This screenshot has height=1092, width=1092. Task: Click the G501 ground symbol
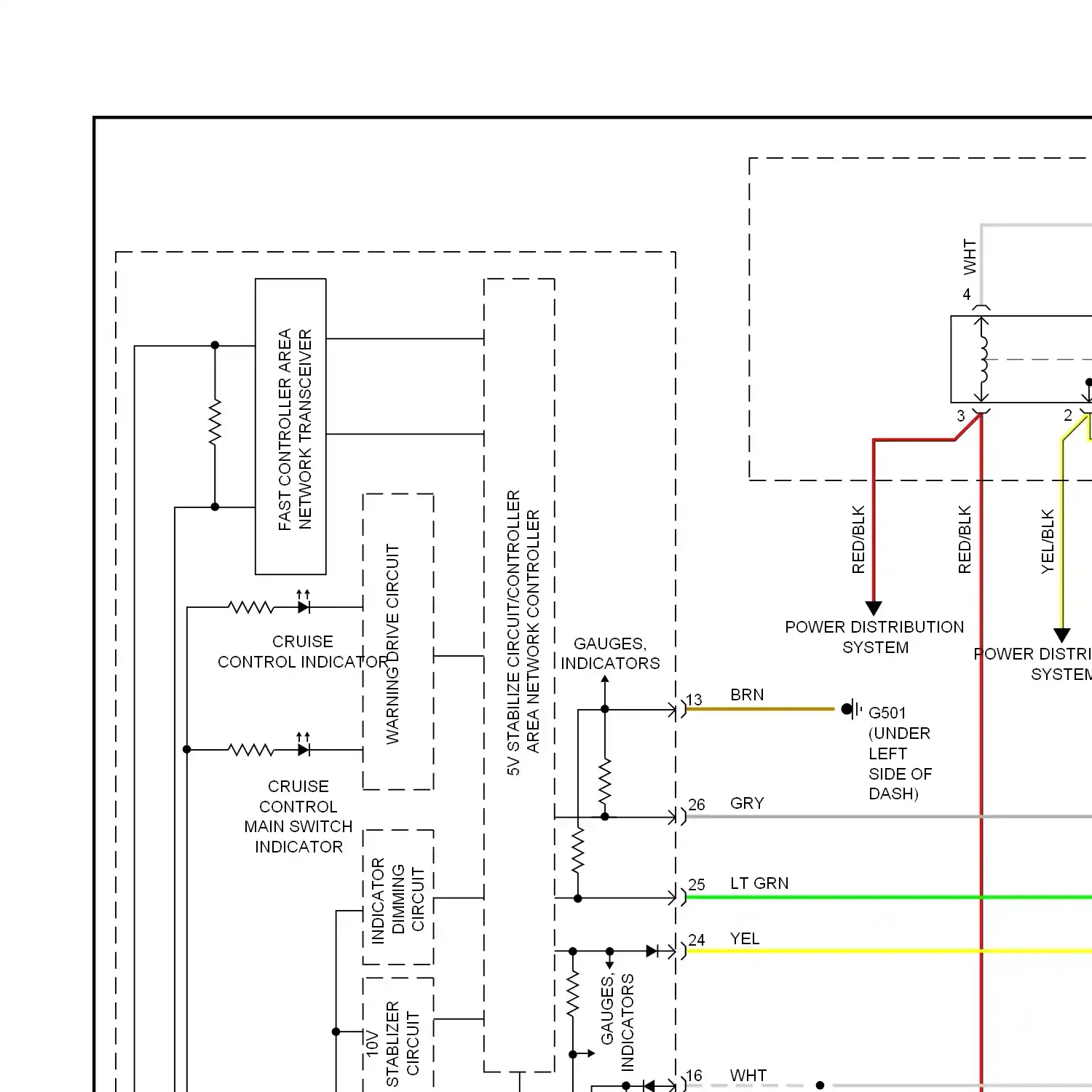pos(850,709)
